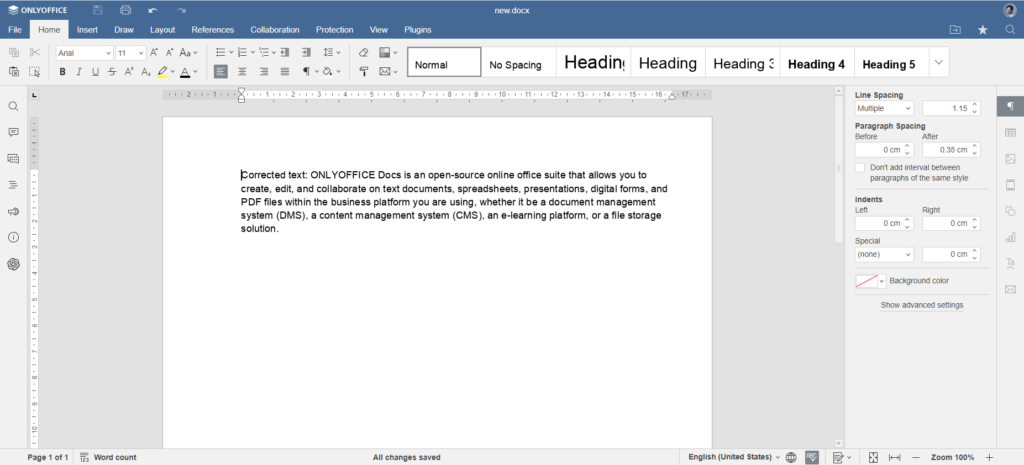Click the clear style eraser icon
Screen dimensions: 1024x465
363,52
